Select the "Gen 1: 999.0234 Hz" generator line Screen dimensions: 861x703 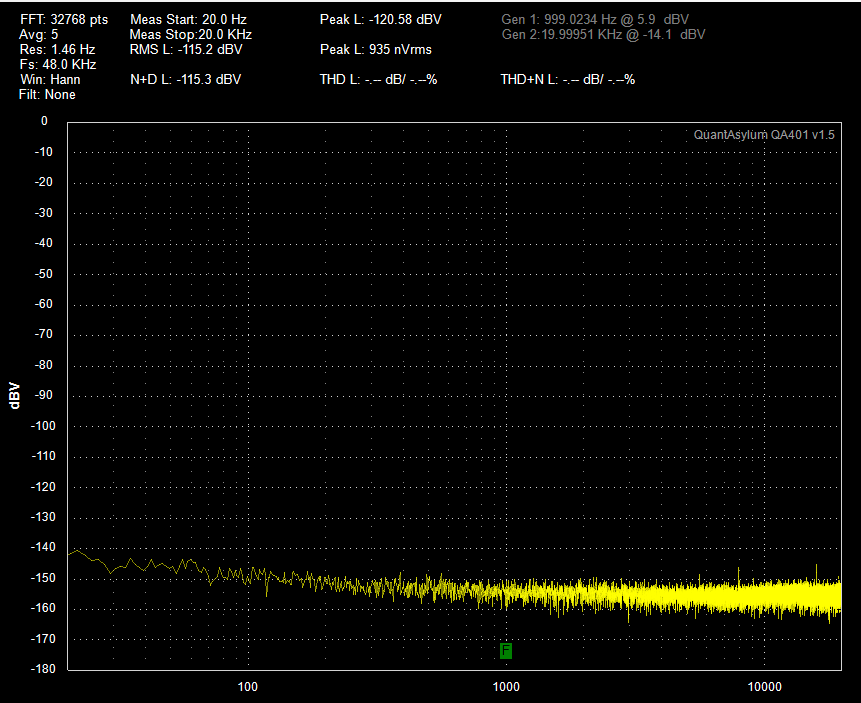[x=595, y=20]
